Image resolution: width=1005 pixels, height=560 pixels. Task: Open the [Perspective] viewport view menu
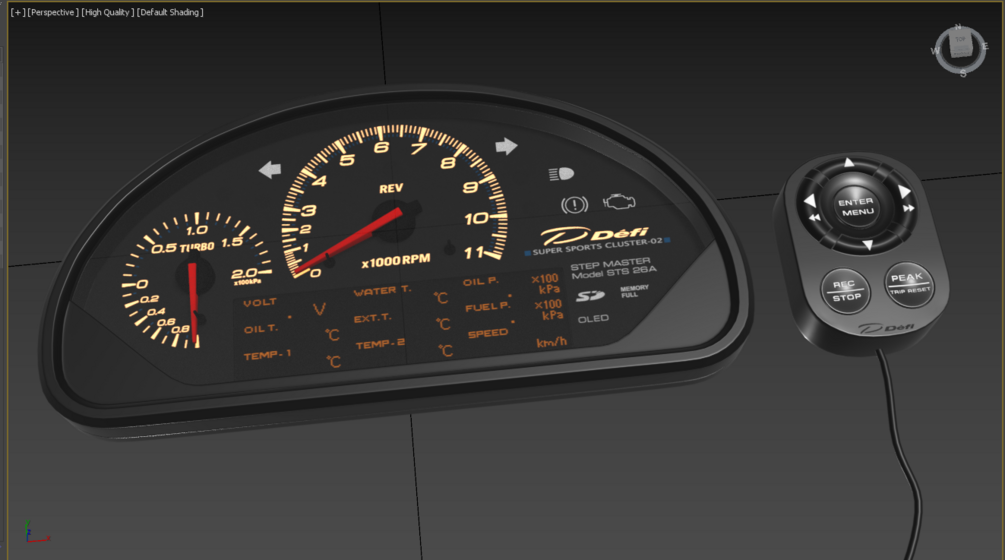click(53, 12)
